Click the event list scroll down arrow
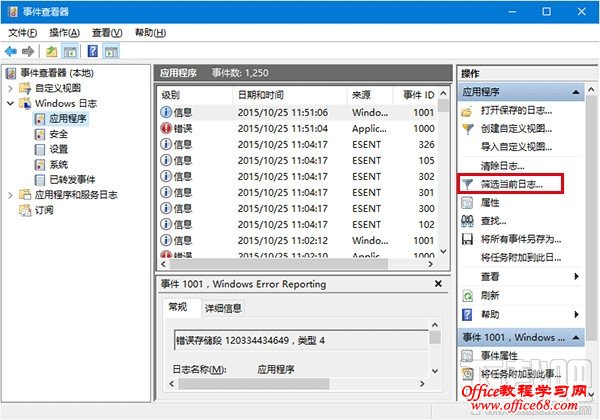 443,251
